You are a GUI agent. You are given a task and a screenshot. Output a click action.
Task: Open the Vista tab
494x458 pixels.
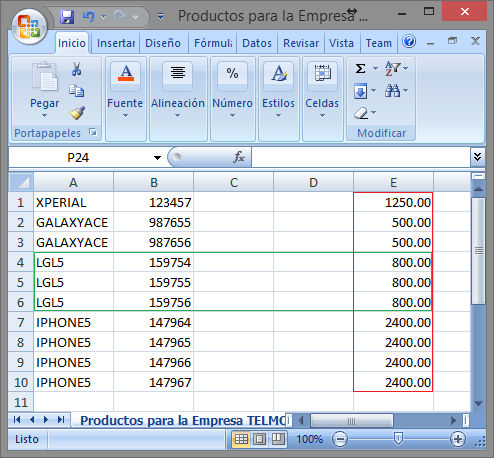point(341,43)
